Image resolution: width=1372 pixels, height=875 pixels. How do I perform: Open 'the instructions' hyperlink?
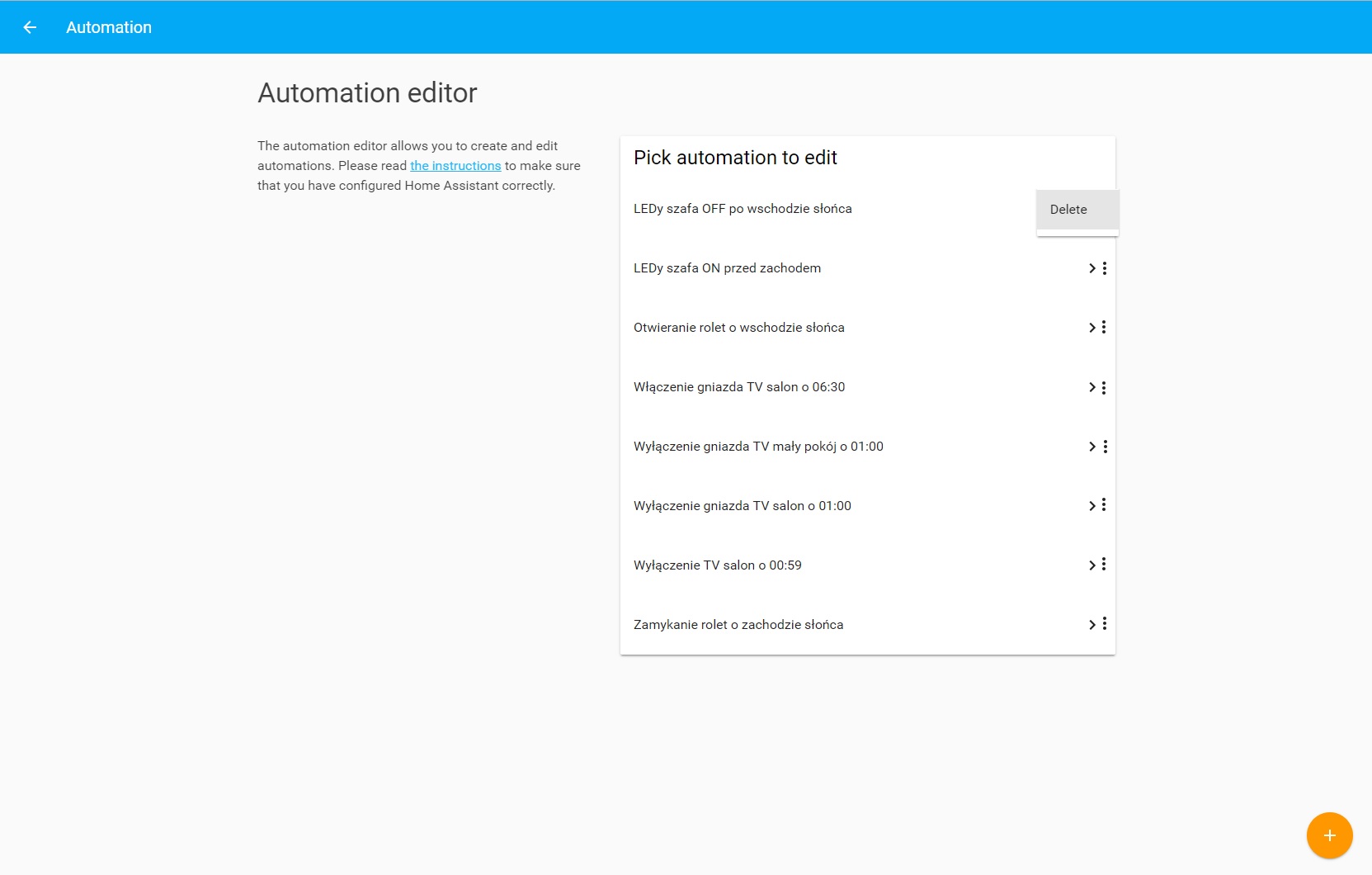pyautogui.click(x=455, y=165)
